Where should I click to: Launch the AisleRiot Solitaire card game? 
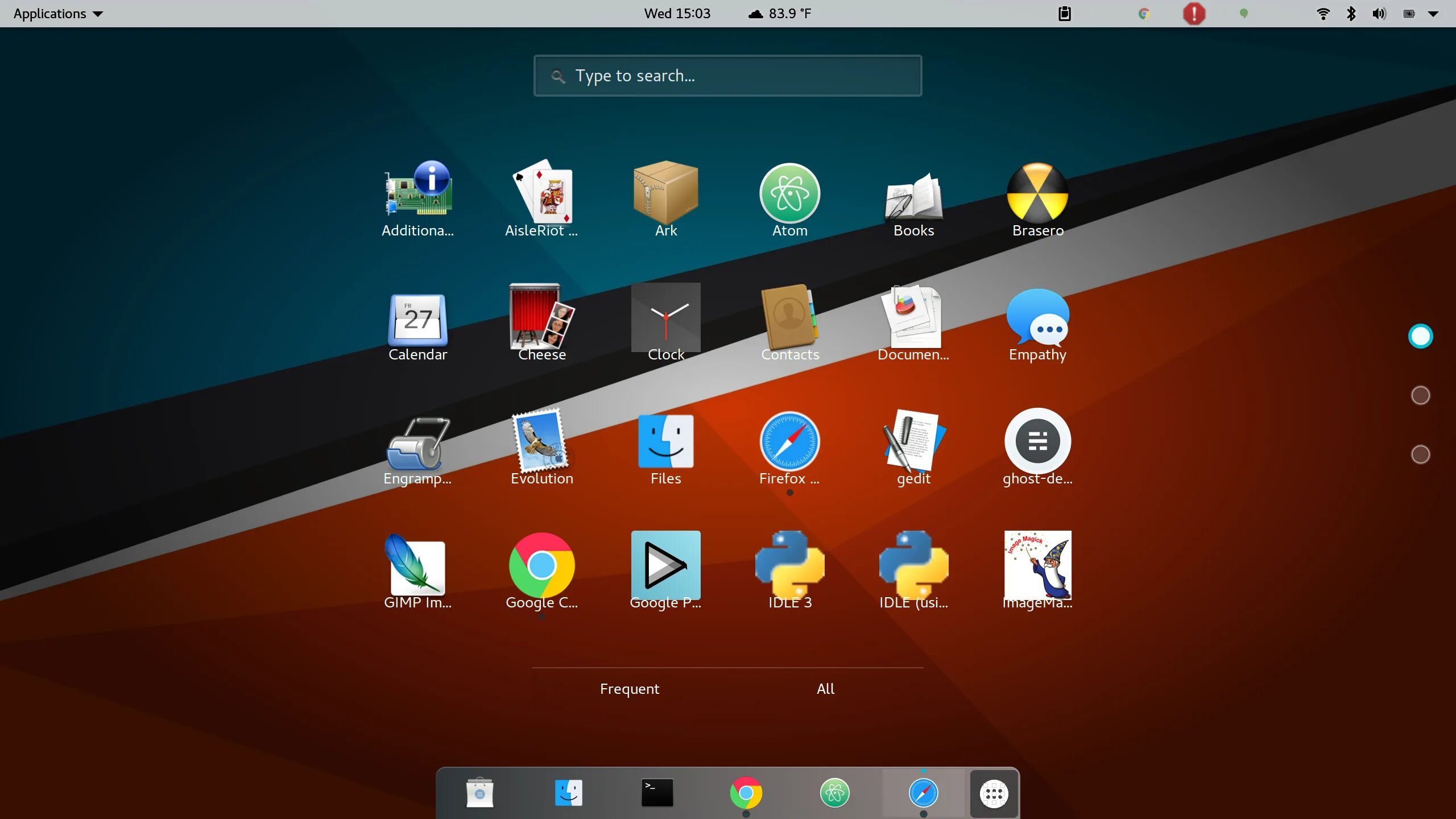541,195
